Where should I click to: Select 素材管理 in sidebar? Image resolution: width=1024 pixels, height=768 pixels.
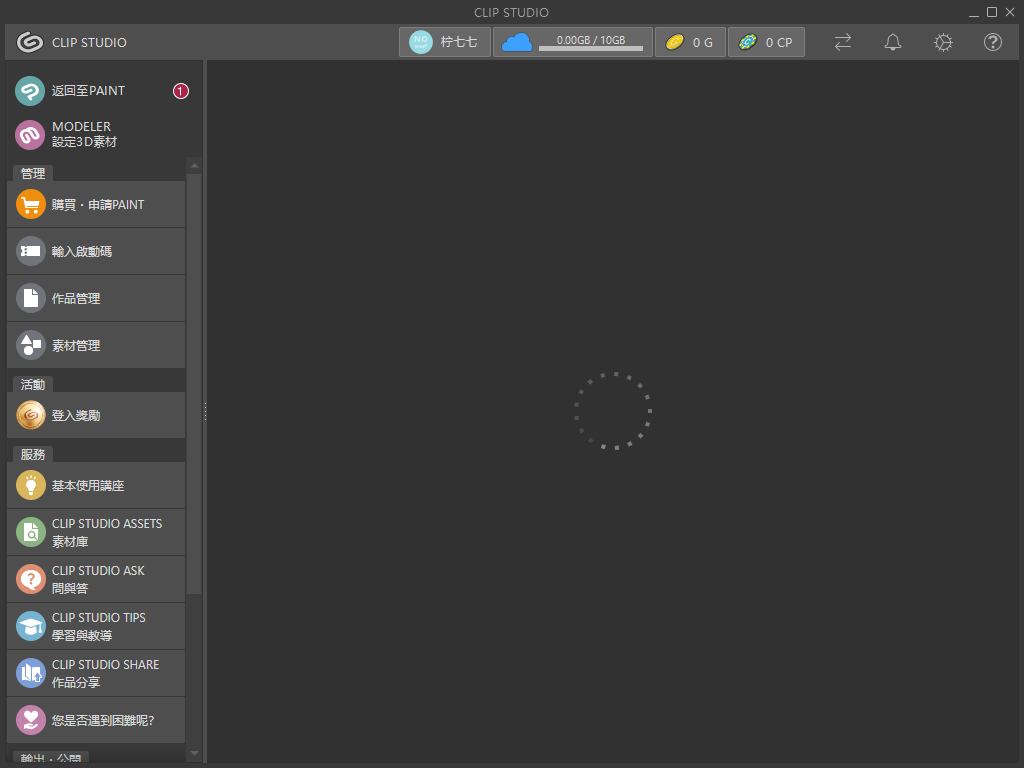(96, 345)
